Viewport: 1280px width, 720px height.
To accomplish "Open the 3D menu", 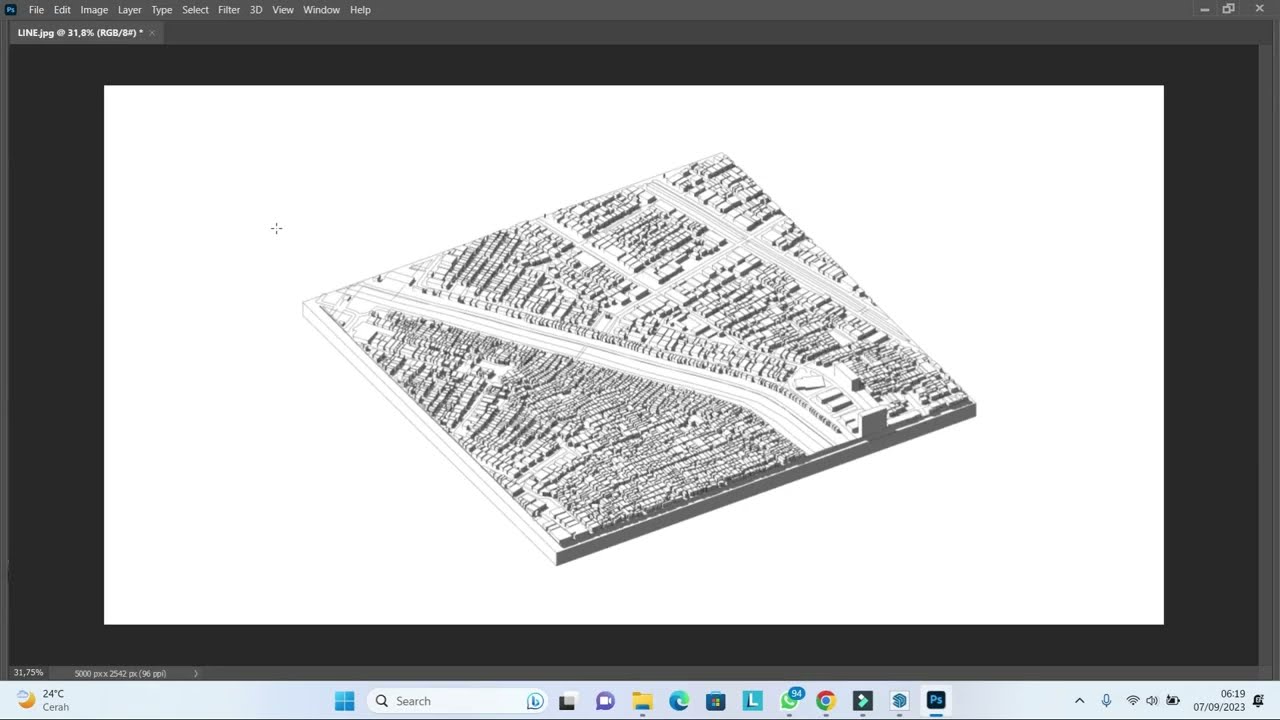I will coord(256,10).
